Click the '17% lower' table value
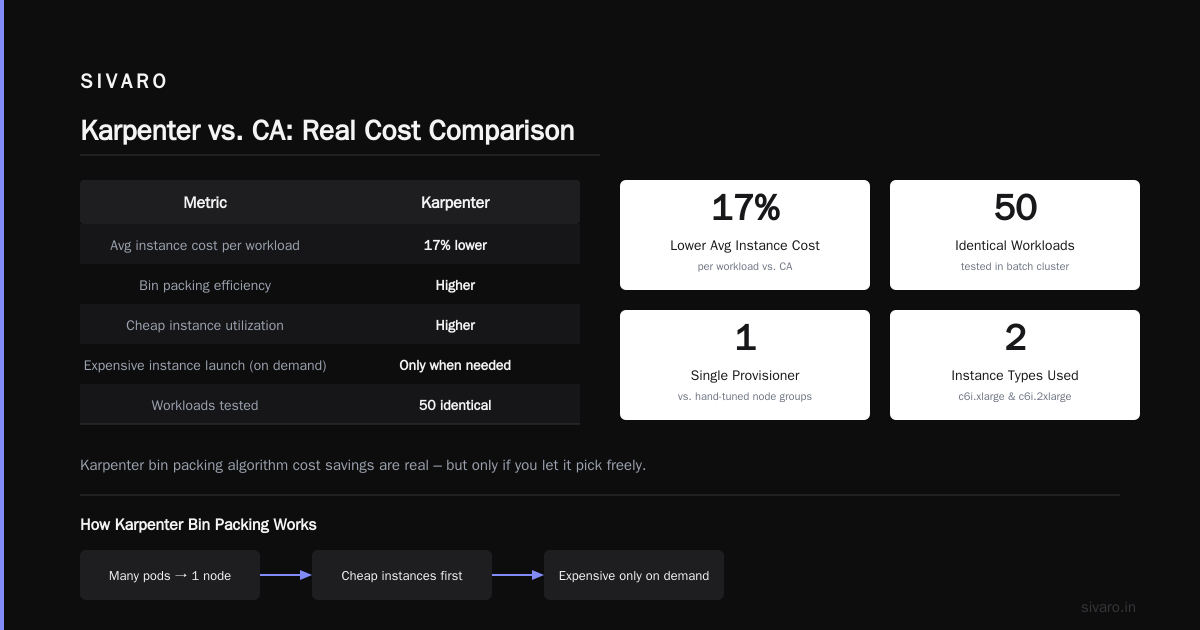 455,245
